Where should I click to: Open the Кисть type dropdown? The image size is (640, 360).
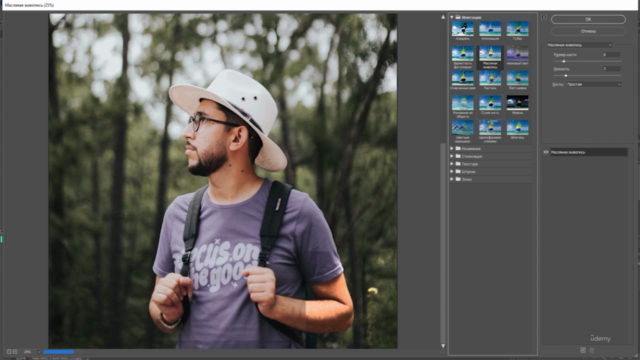click(x=594, y=84)
